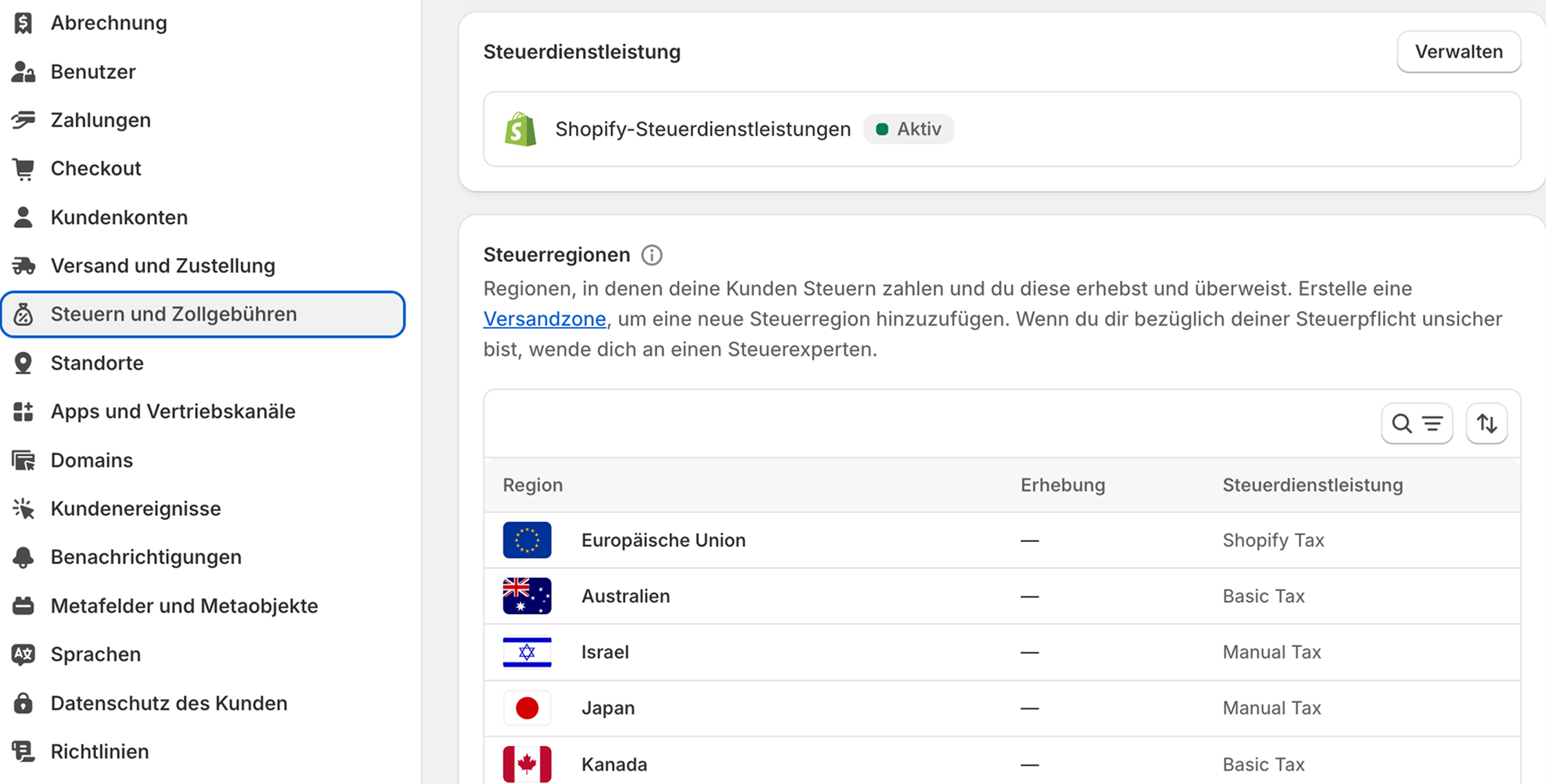Image resolution: width=1546 pixels, height=784 pixels.
Task: Open Zahlungen via its payment icon
Action: tap(23, 120)
